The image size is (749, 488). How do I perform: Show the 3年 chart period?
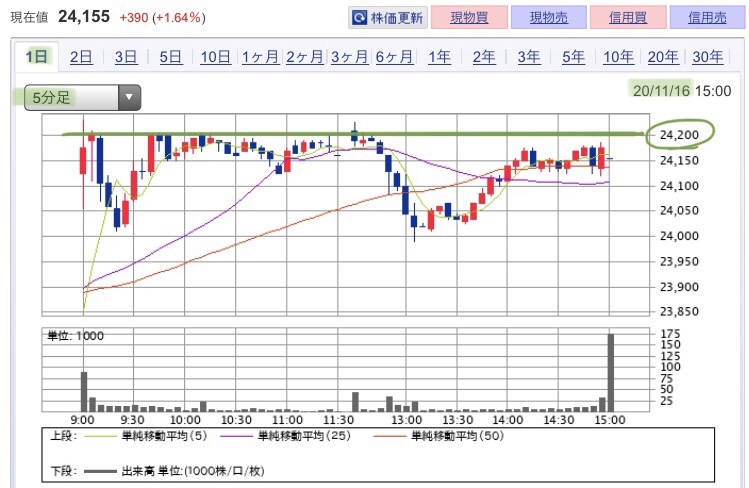[x=529, y=57]
